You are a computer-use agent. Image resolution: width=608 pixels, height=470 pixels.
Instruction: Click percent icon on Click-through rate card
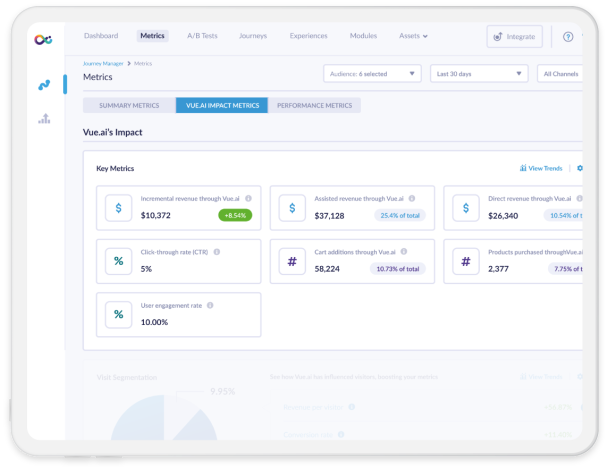(x=119, y=261)
